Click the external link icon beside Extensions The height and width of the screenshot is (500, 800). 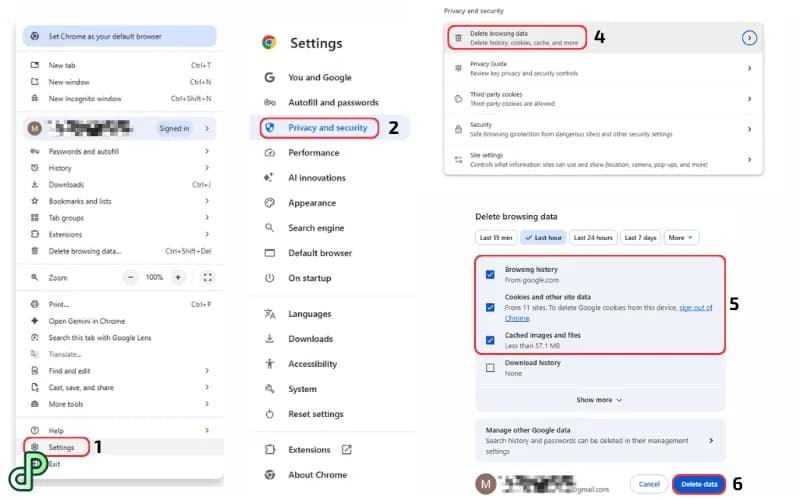pos(346,449)
